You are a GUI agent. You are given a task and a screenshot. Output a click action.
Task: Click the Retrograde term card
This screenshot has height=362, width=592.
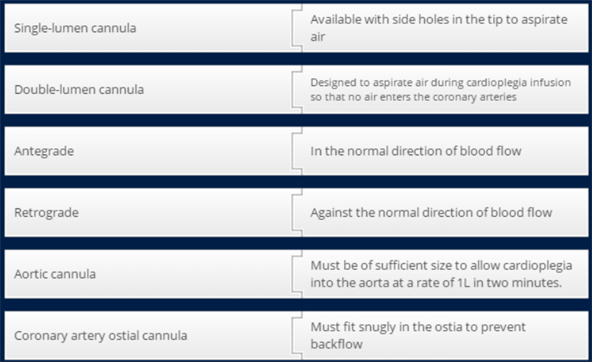tap(148, 213)
